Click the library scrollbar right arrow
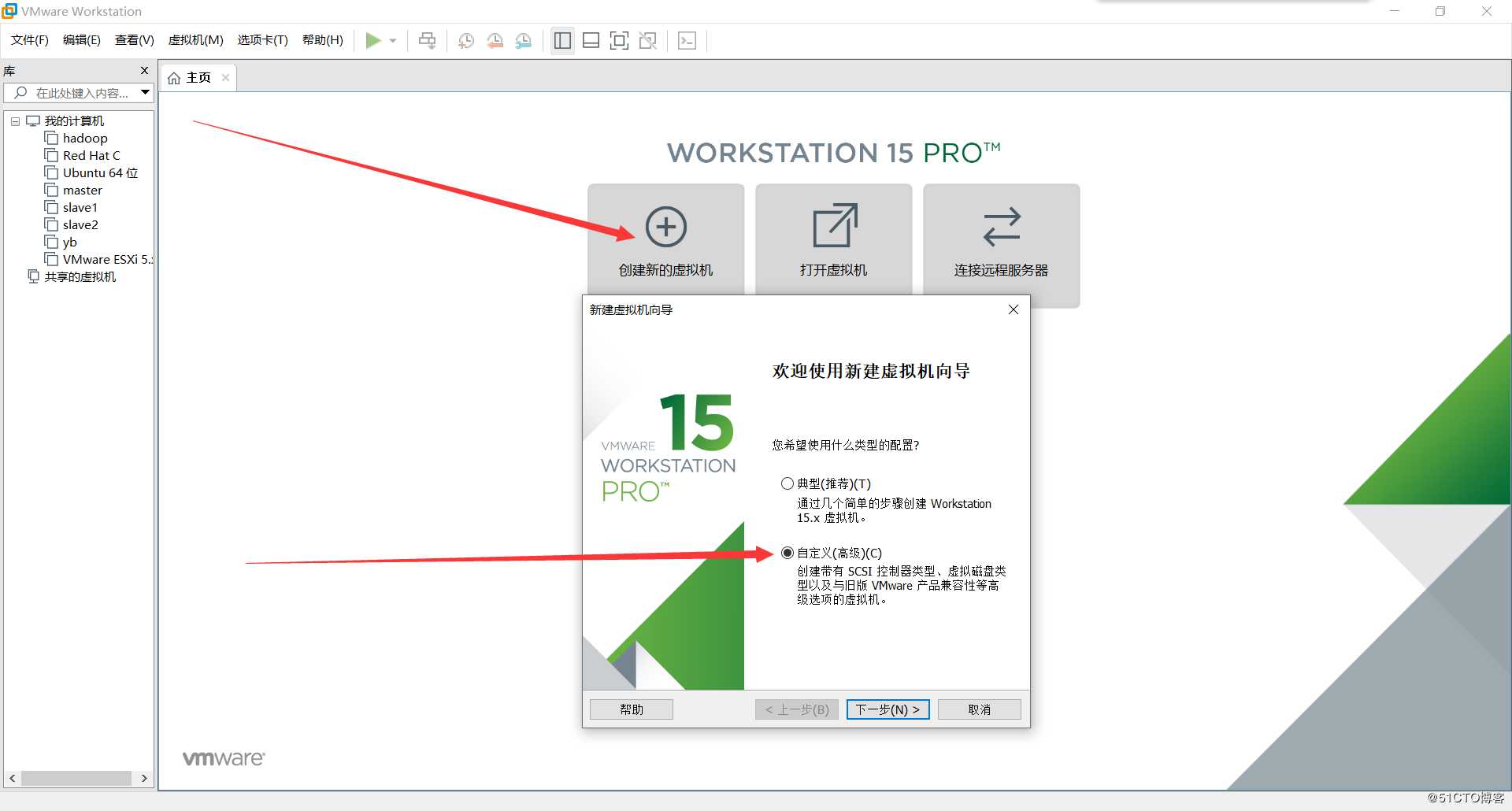1512x811 pixels. pyautogui.click(x=144, y=778)
